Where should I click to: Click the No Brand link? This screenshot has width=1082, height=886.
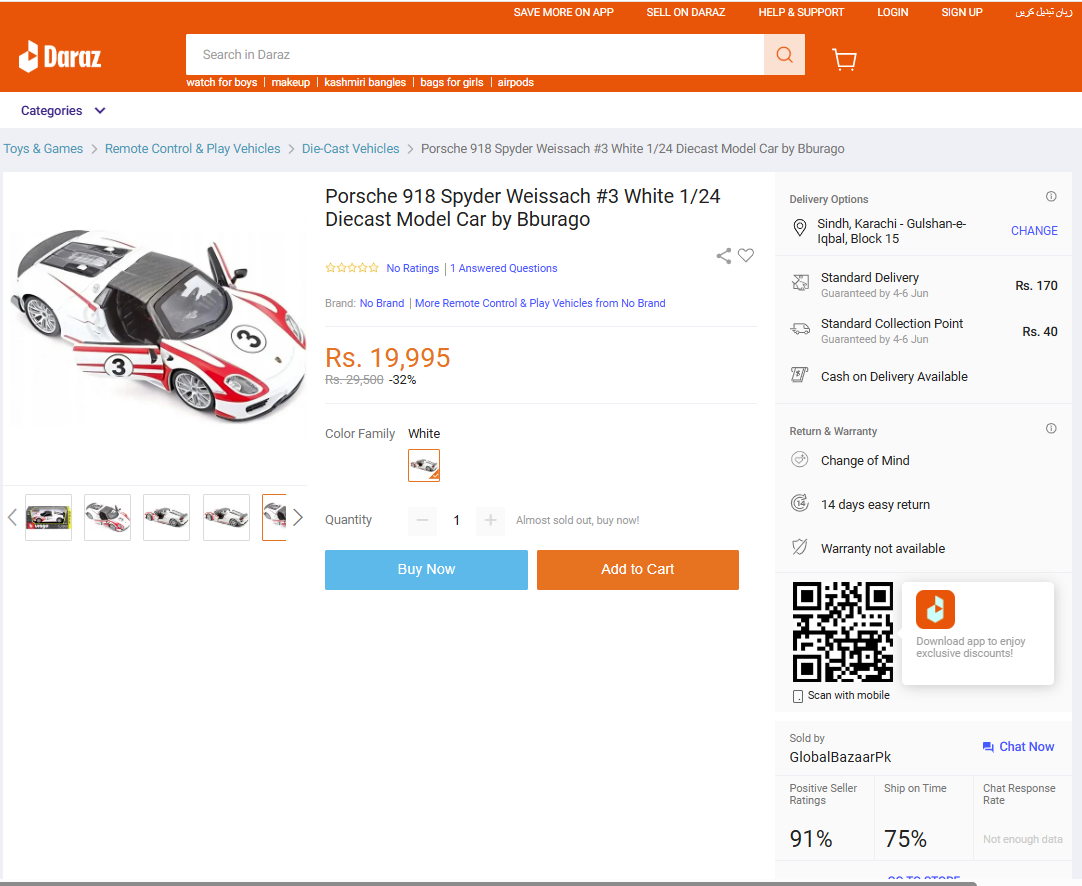point(382,303)
